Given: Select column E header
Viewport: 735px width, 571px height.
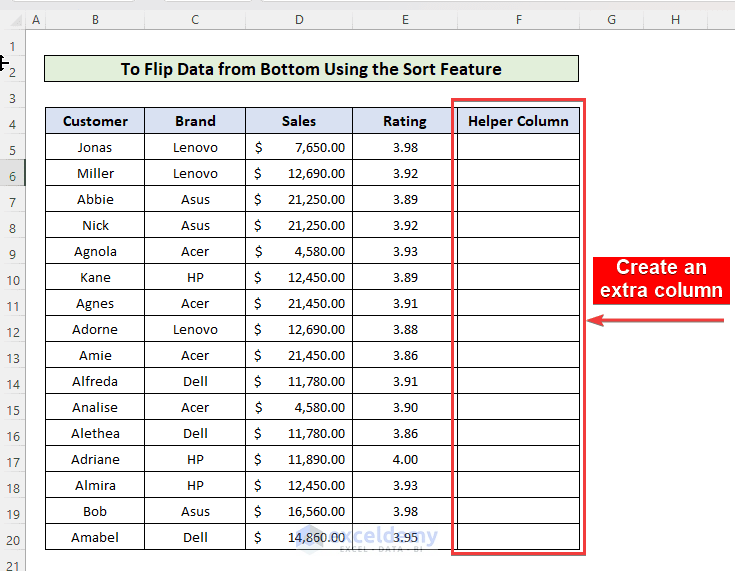Looking at the screenshot, I should click(x=405, y=20).
